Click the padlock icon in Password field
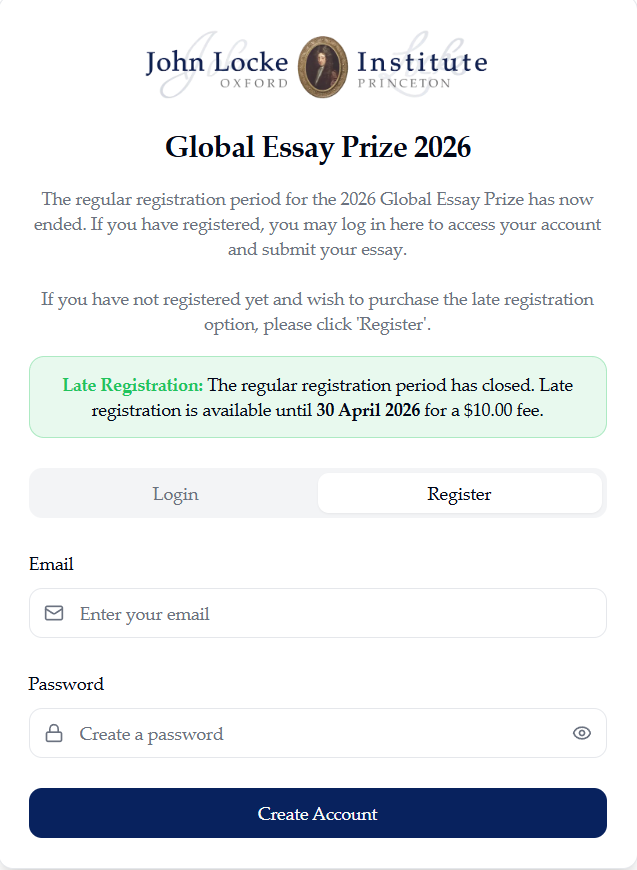 point(54,733)
